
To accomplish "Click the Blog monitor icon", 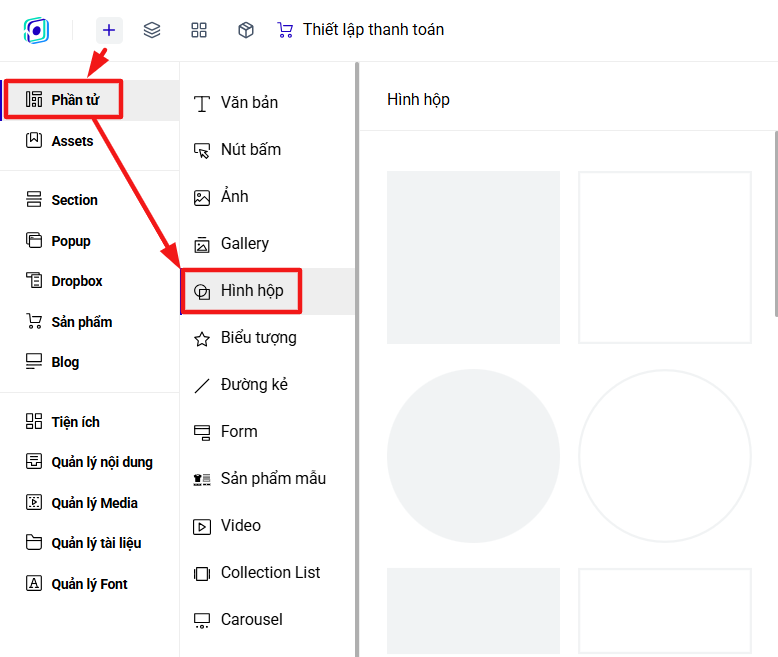I will tap(34, 361).
